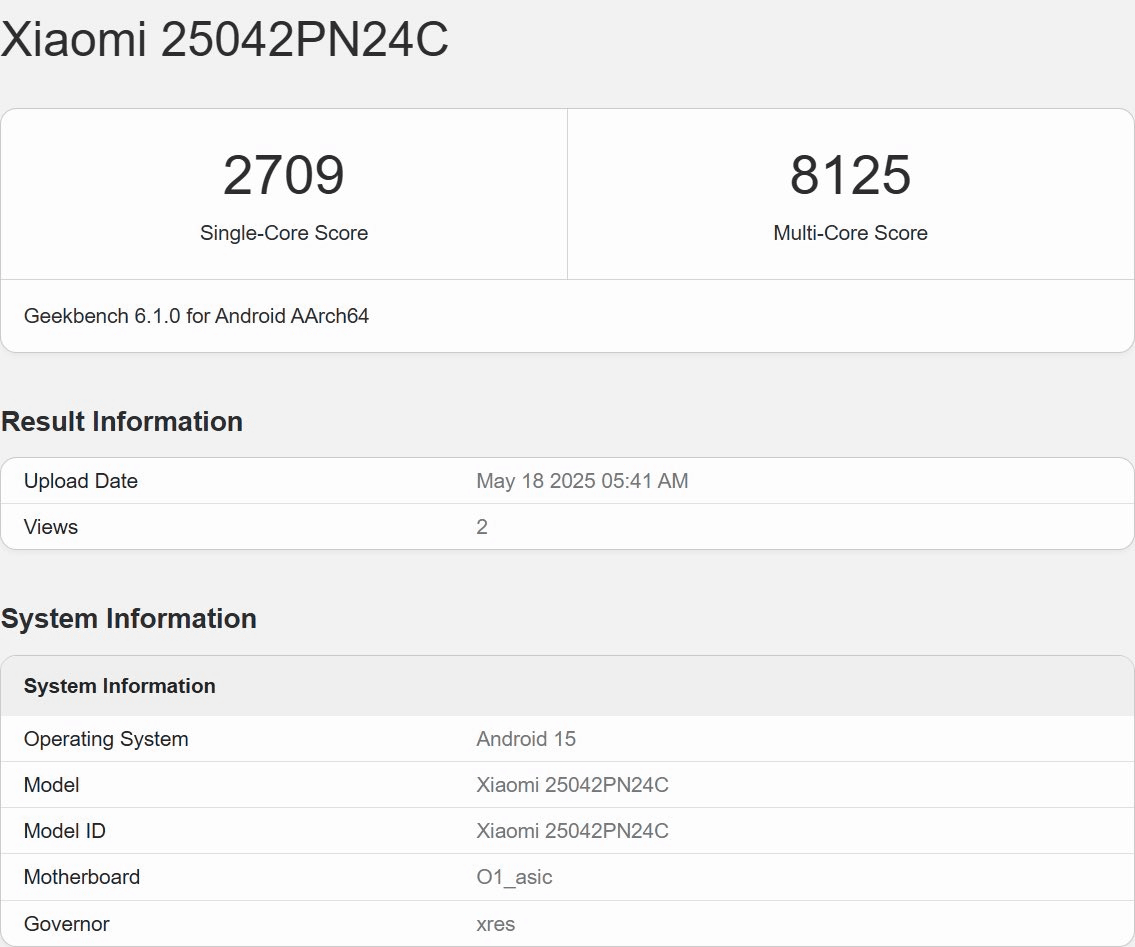Click the large System Information section heading
This screenshot has width=1135, height=947.
tap(129, 619)
